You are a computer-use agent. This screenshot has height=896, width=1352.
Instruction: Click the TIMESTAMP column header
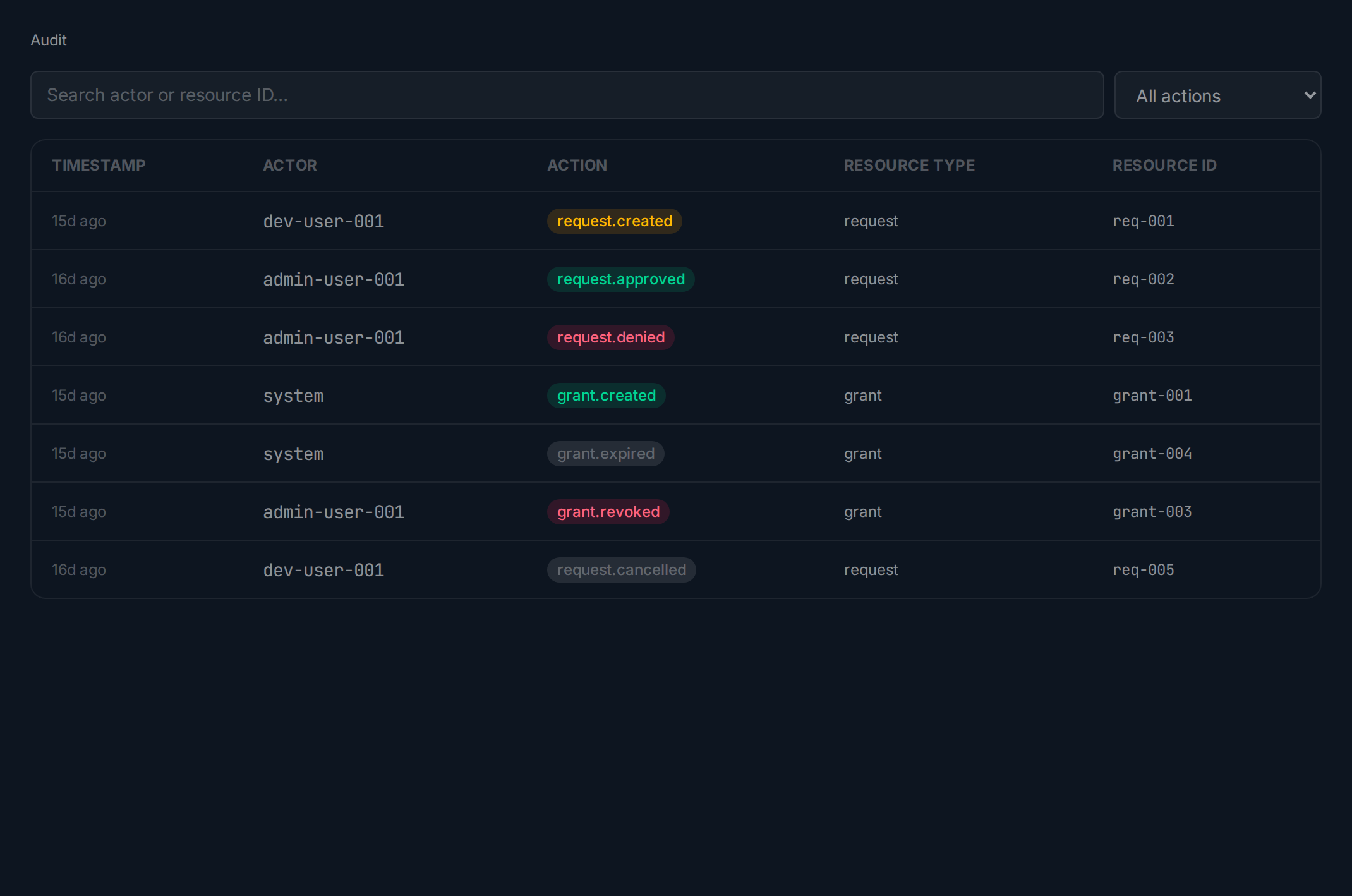99,166
